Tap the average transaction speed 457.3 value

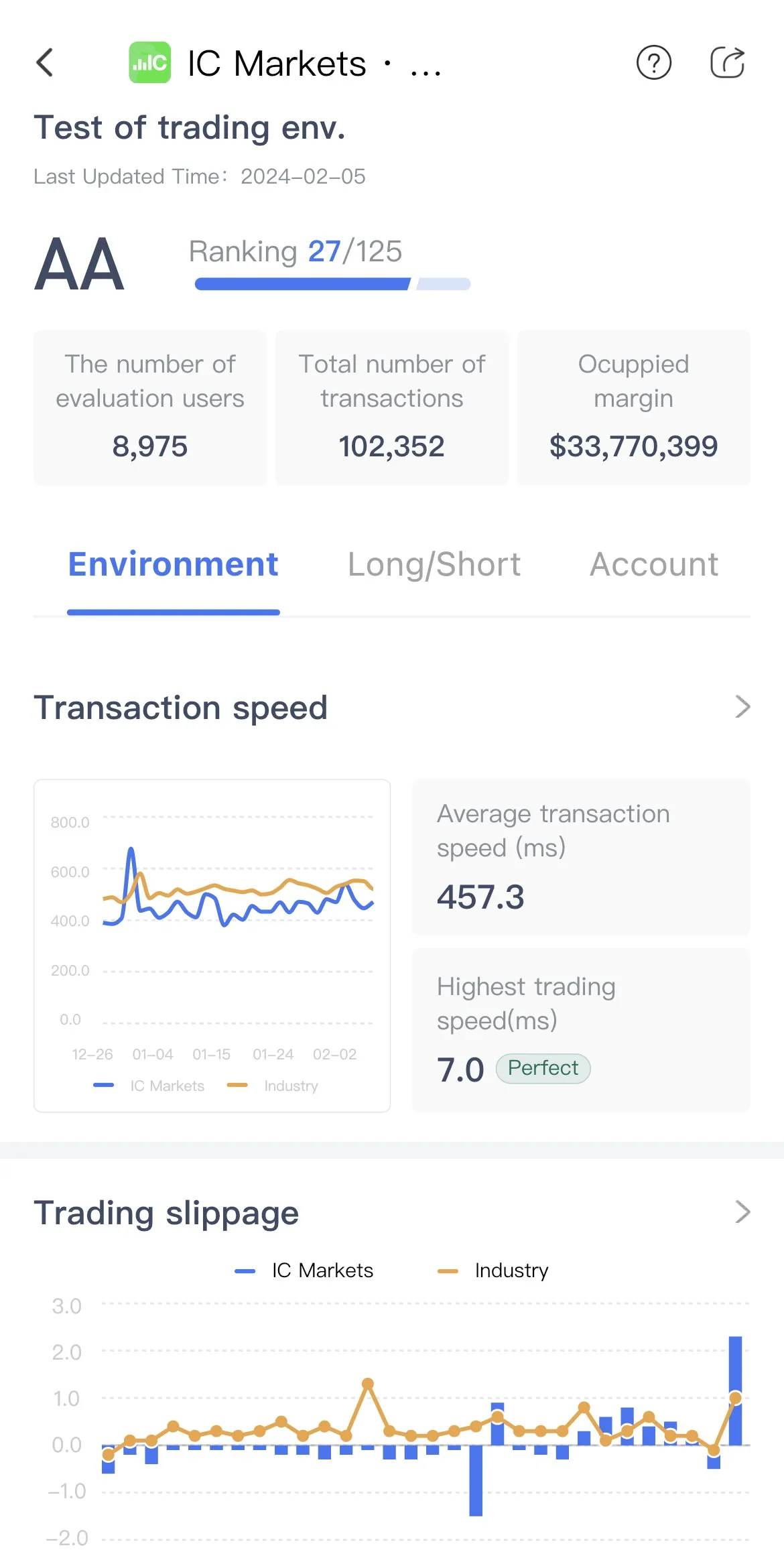pyautogui.click(x=480, y=897)
